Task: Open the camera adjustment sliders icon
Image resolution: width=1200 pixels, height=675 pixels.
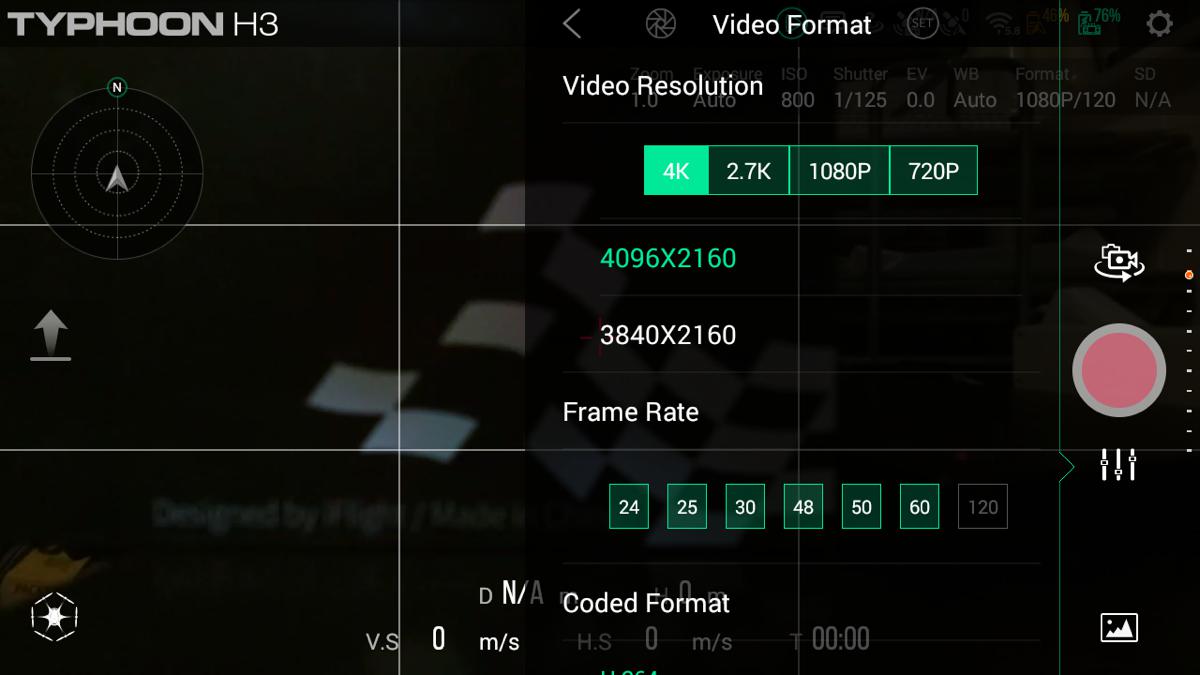Action: (1118, 465)
